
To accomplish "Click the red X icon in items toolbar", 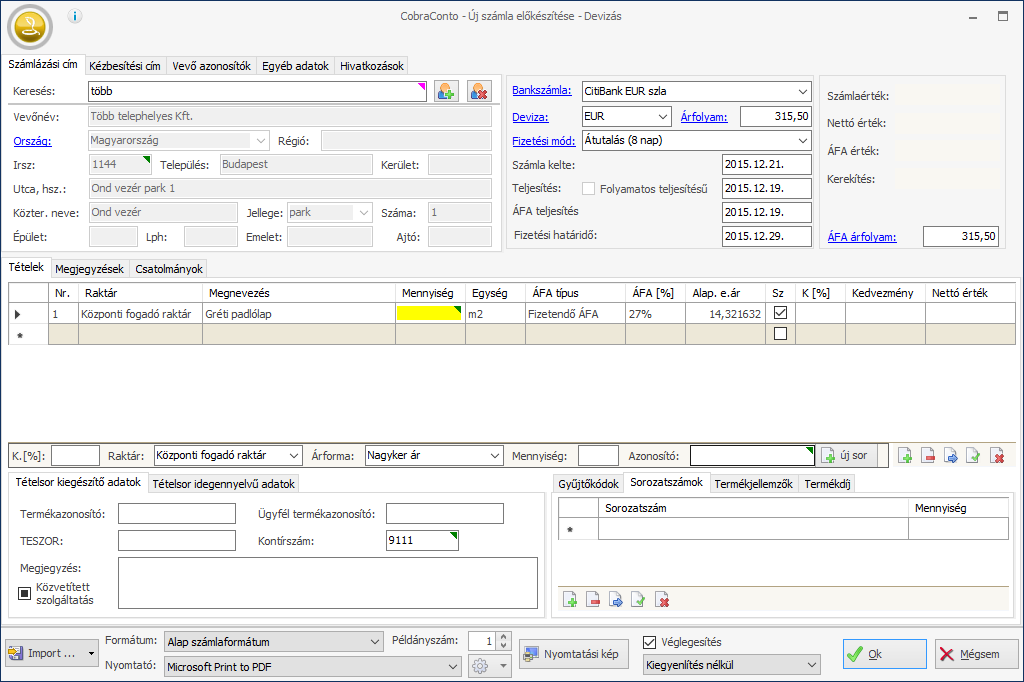I will coord(997,456).
